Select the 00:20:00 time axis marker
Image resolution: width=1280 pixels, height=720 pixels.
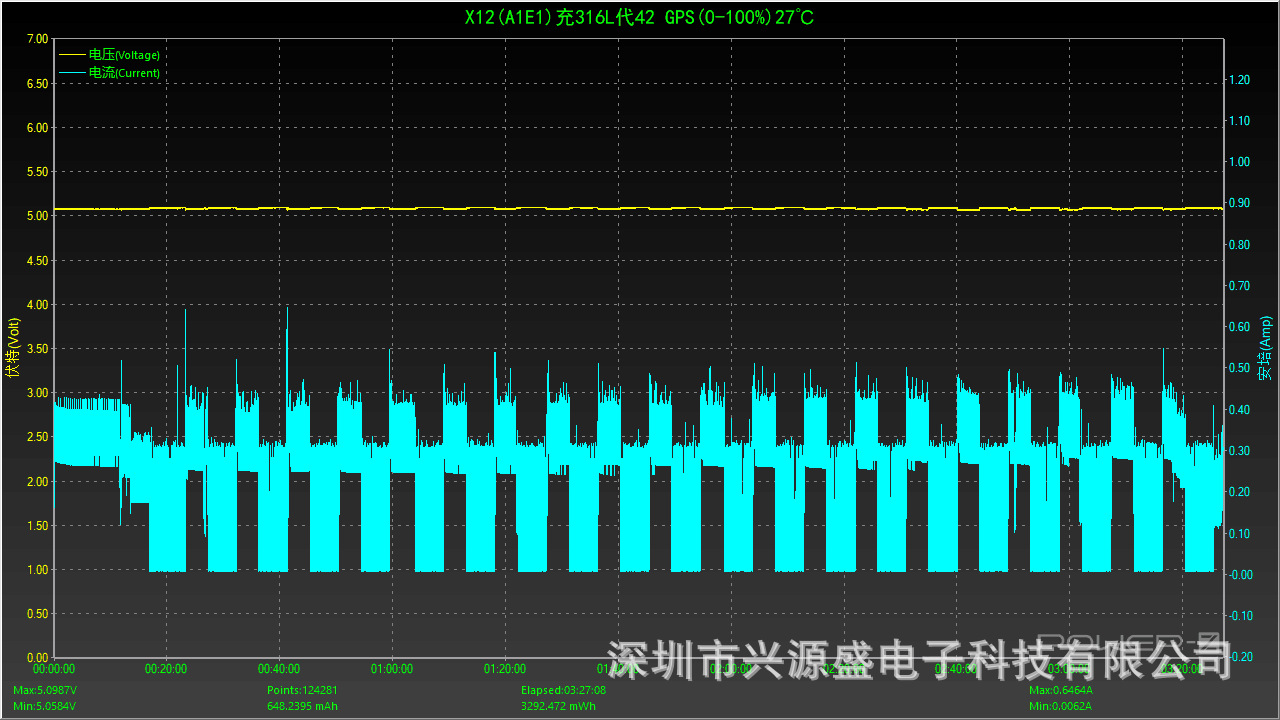click(x=166, y=669)
